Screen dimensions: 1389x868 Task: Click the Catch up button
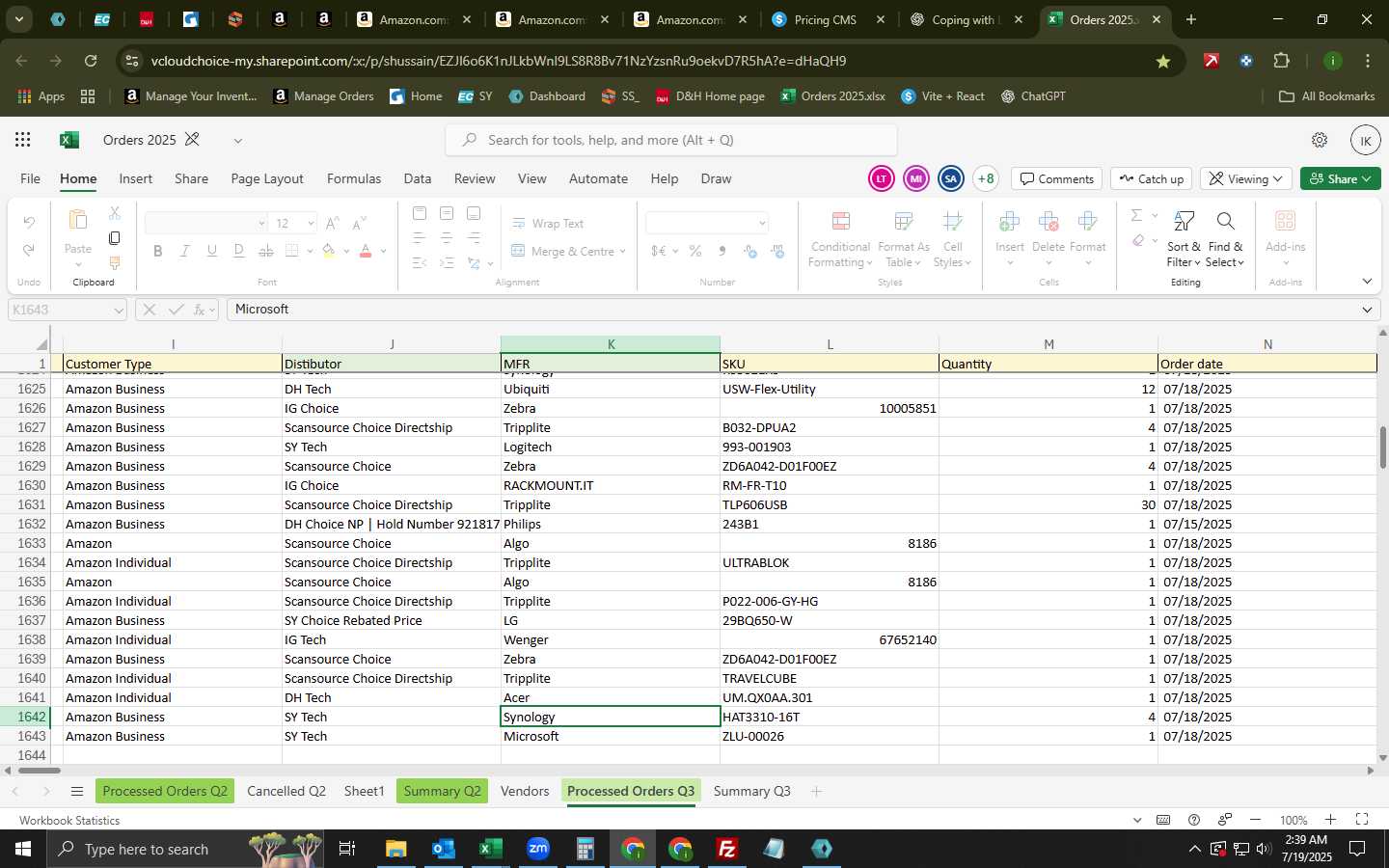[x=1152, y=178]
